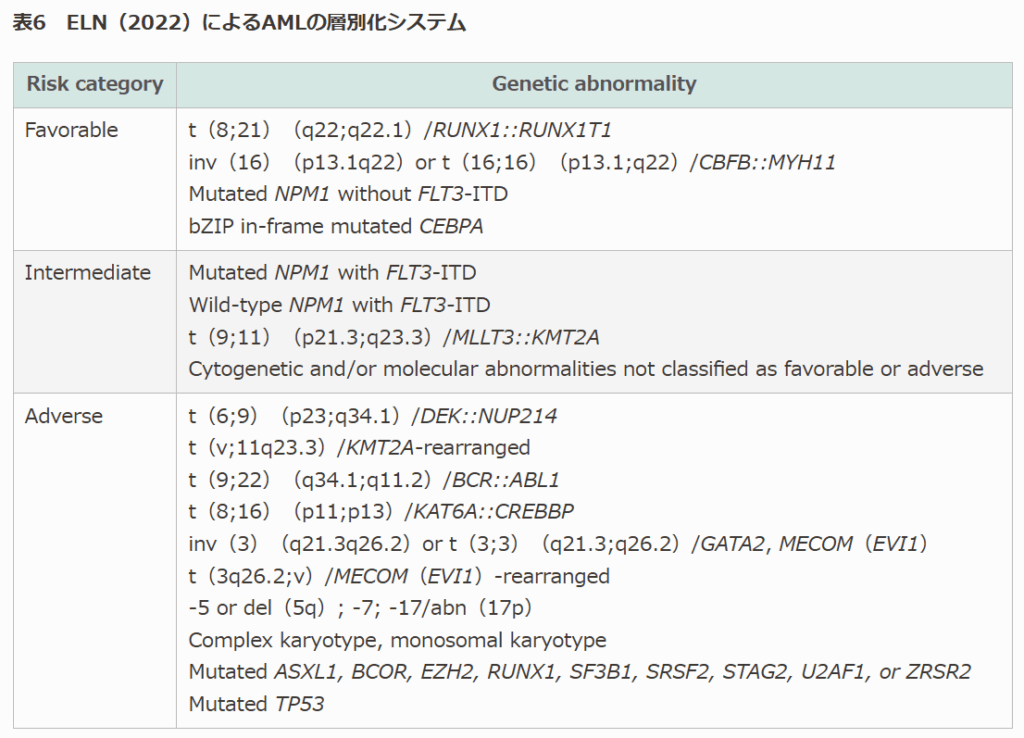
Task: Click the Genetic abnormality column header
Action: (594, 84)
